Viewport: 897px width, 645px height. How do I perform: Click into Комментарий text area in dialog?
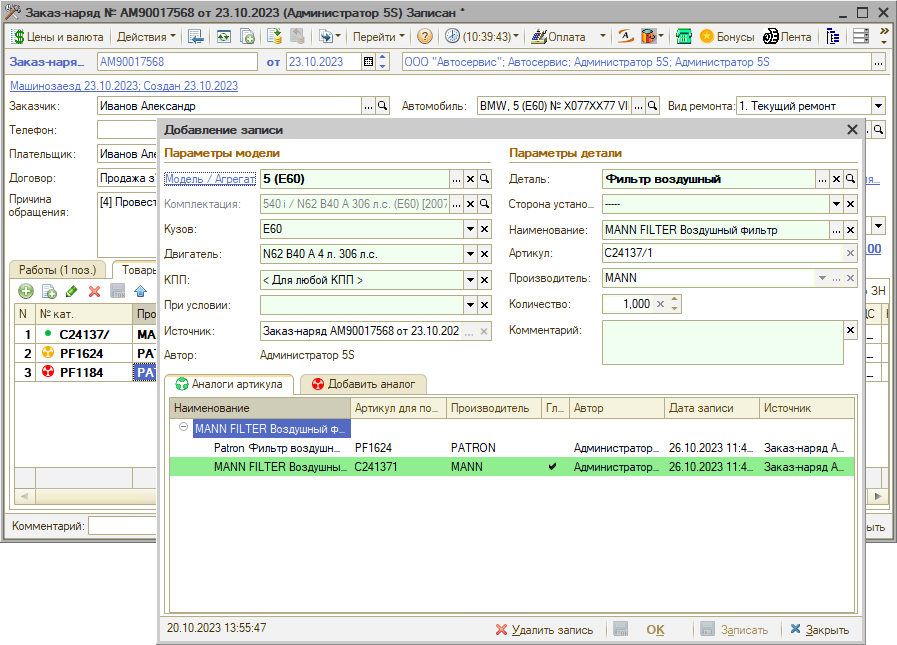coord(723,342)
